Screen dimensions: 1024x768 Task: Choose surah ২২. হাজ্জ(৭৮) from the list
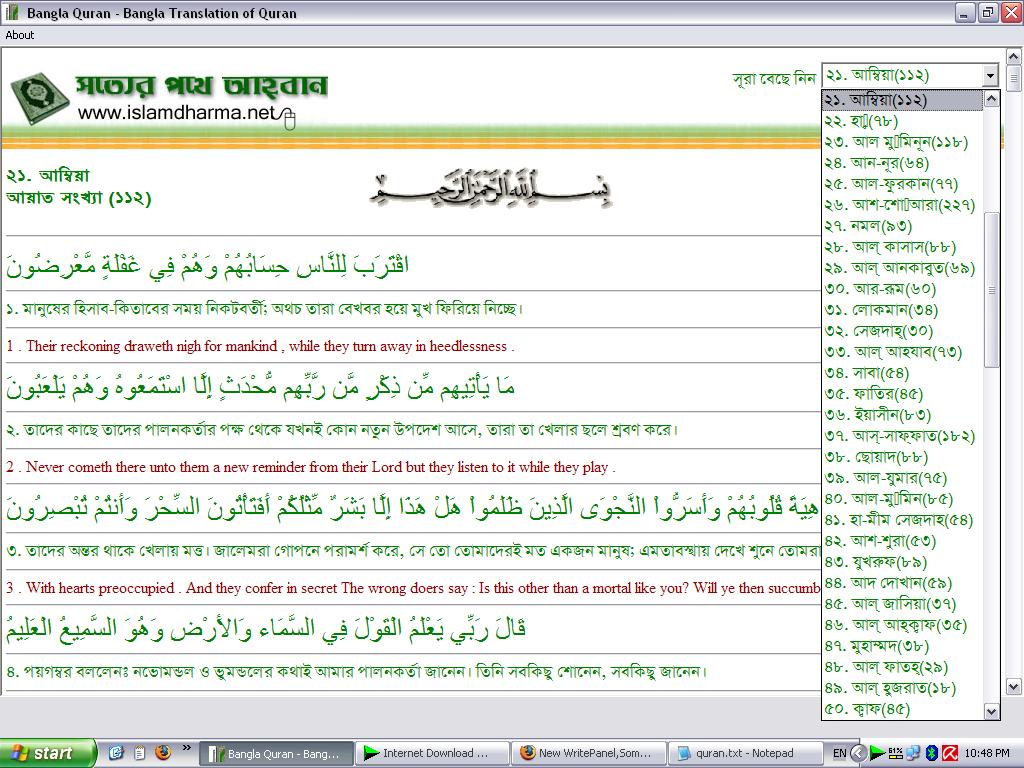(902, 121)
